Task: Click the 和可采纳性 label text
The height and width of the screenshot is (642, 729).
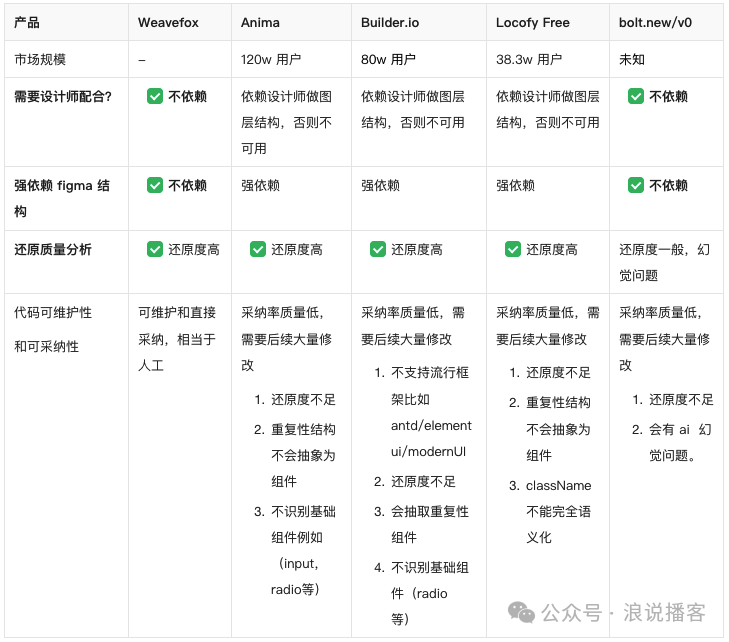Action: (x=46, y=346)
